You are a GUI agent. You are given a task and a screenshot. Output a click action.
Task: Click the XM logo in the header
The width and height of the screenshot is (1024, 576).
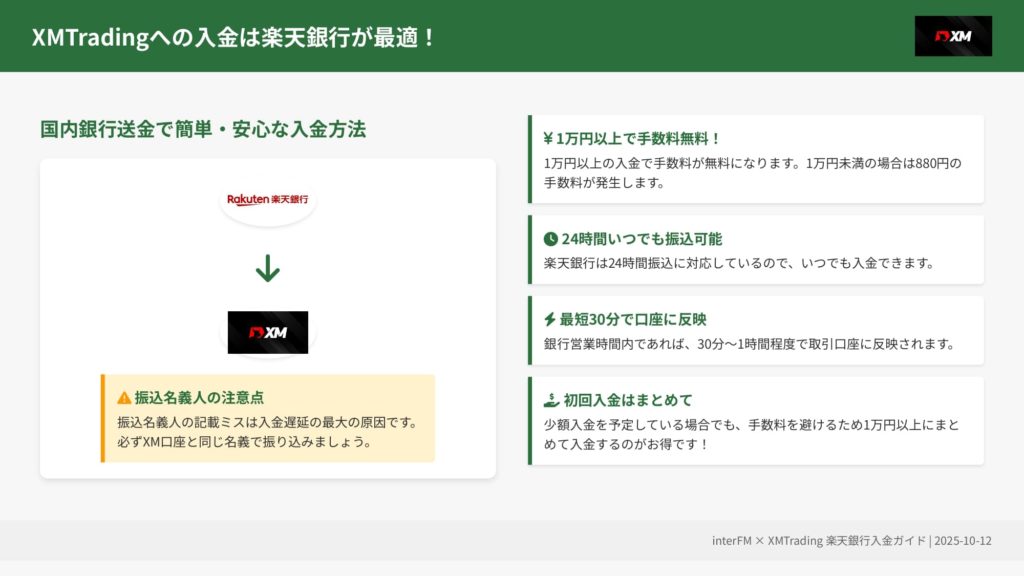[x=953, y=36]
